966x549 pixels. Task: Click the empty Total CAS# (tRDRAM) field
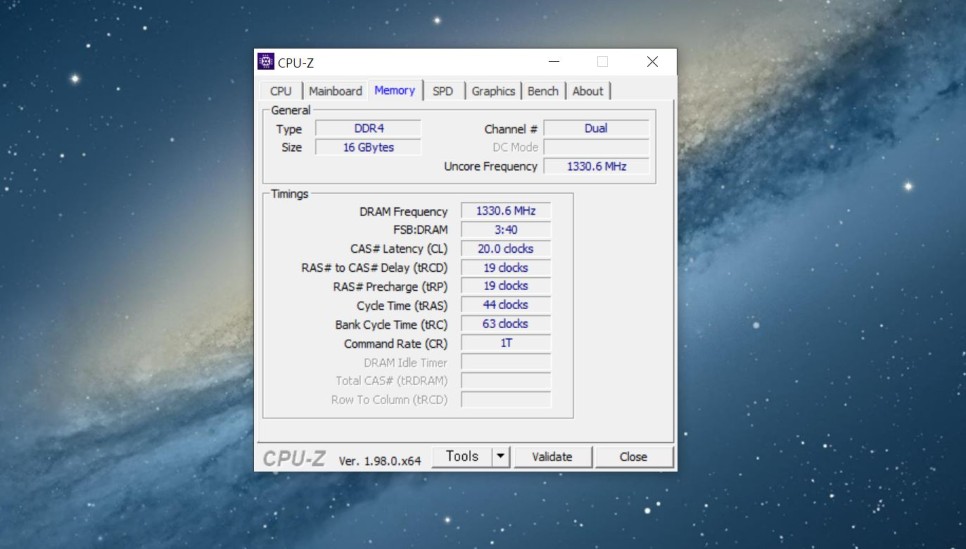pos(506,381)
